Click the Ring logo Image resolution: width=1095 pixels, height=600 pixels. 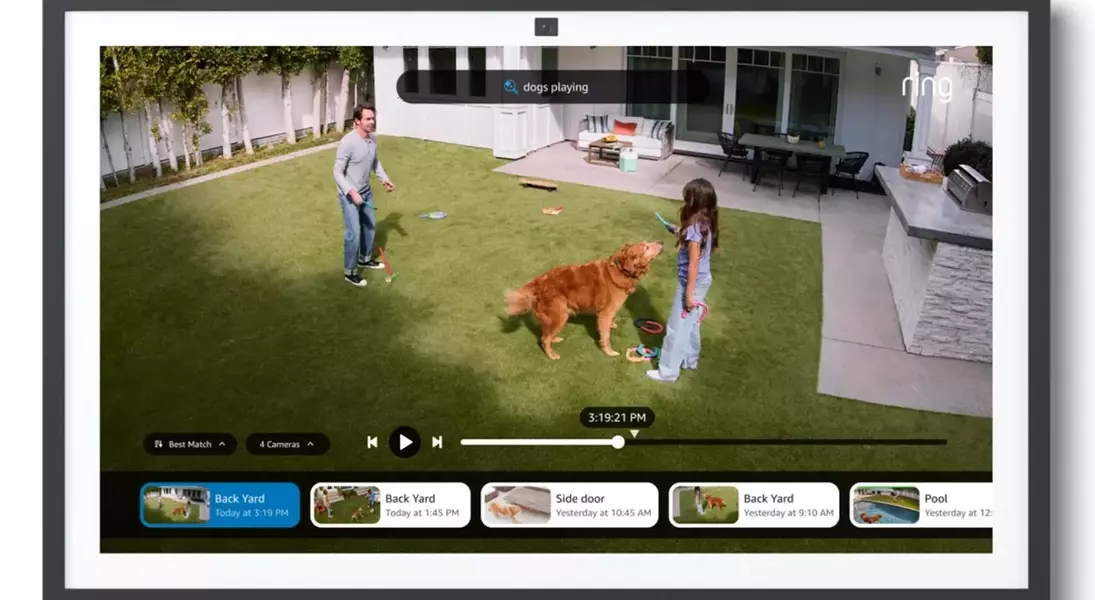click(927, 86)
